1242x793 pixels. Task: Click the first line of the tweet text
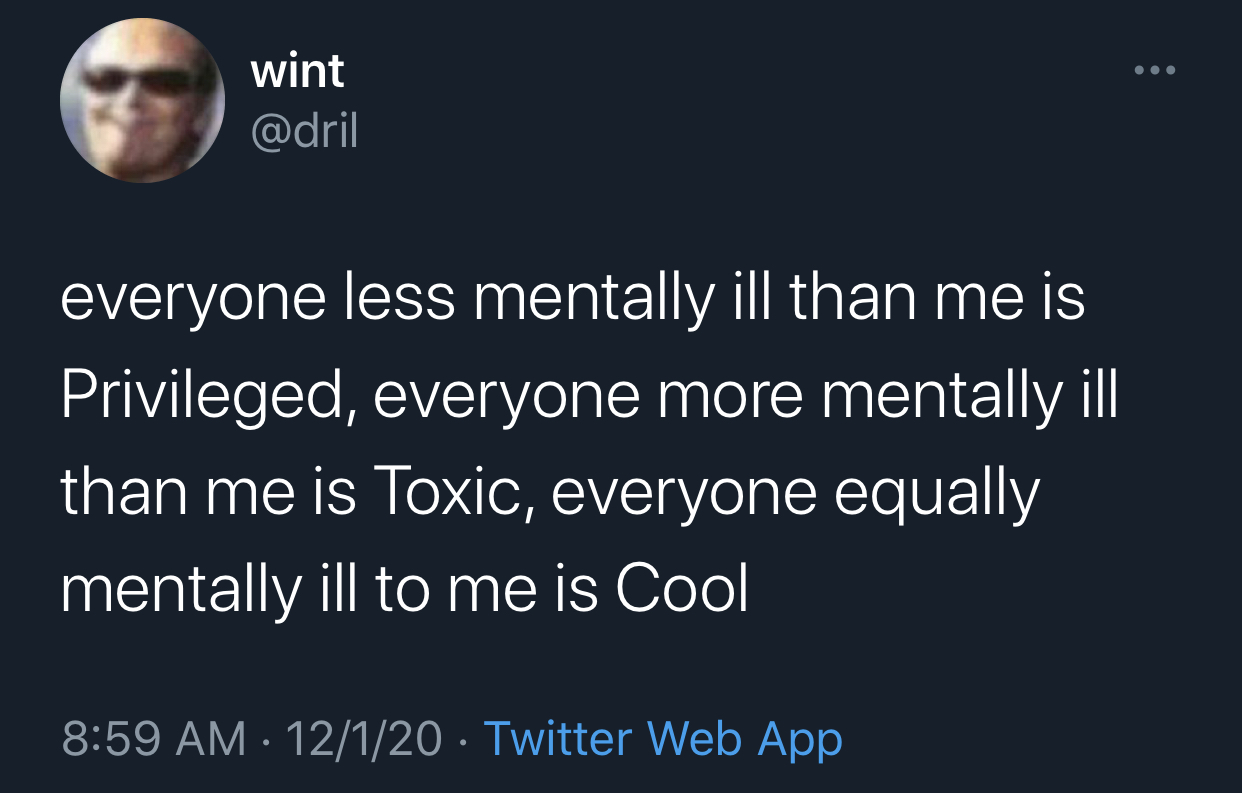(575, 295)
